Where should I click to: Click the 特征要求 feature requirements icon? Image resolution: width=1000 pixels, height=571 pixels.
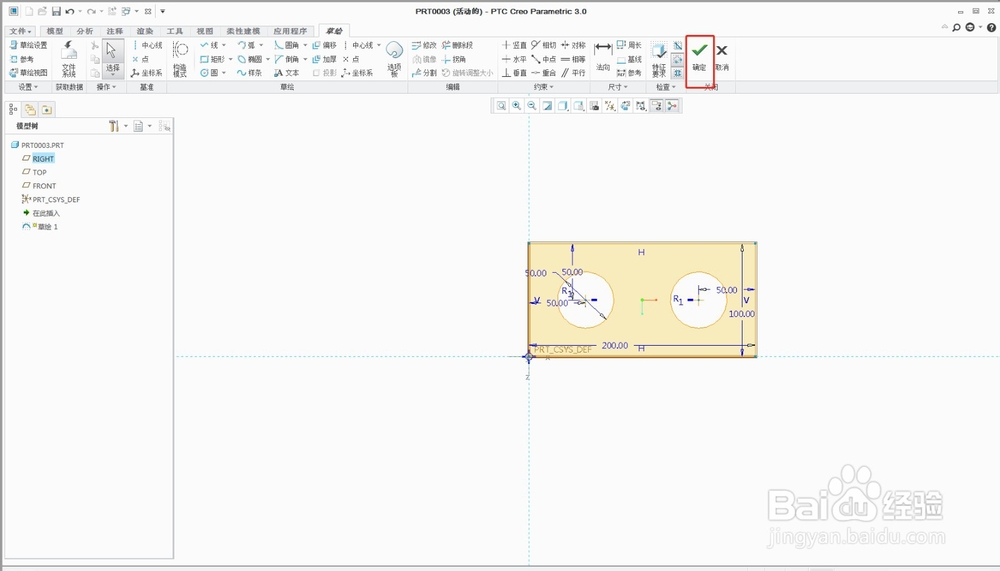659,55
